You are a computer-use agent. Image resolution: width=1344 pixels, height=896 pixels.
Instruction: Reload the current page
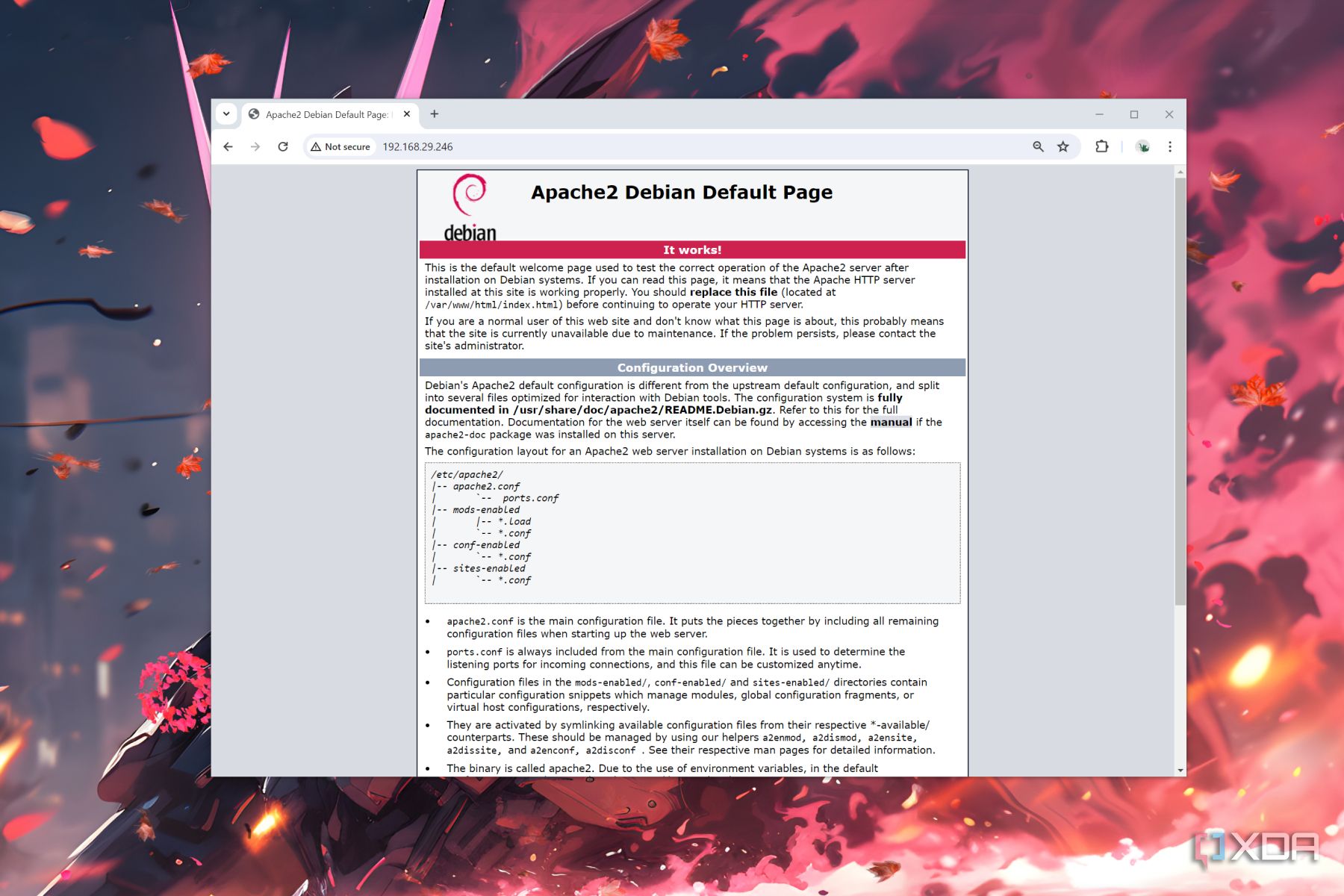(x=283, y=147)
